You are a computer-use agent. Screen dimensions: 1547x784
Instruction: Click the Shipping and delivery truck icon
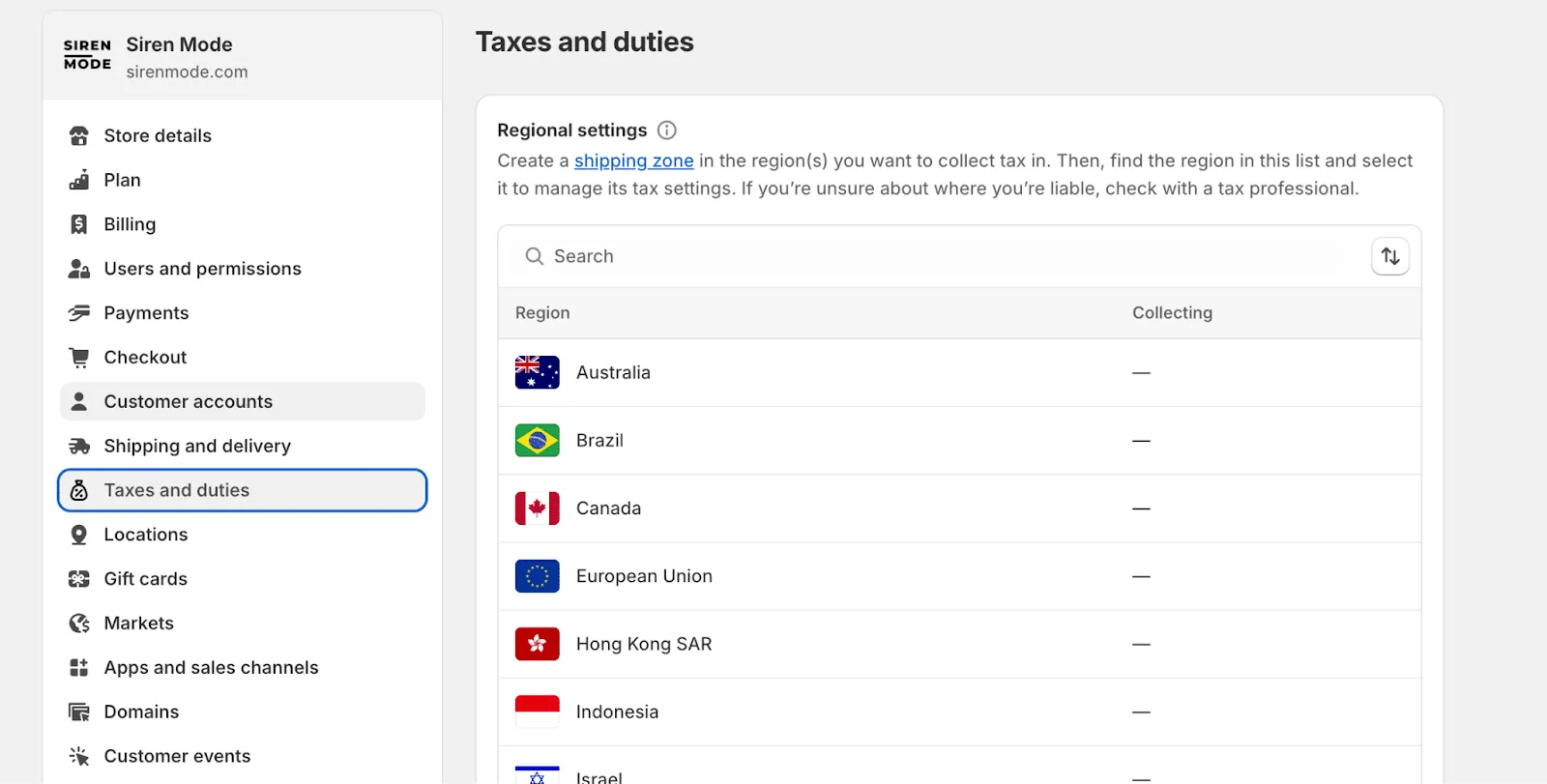pyautogui.click(x=79, y=446)
